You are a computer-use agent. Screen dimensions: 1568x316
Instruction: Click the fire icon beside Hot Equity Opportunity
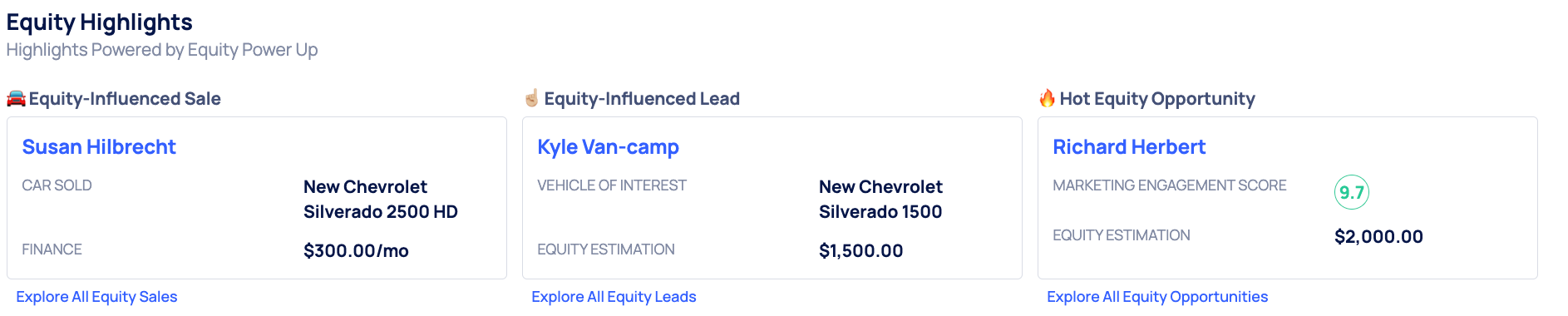(1047, 98)
